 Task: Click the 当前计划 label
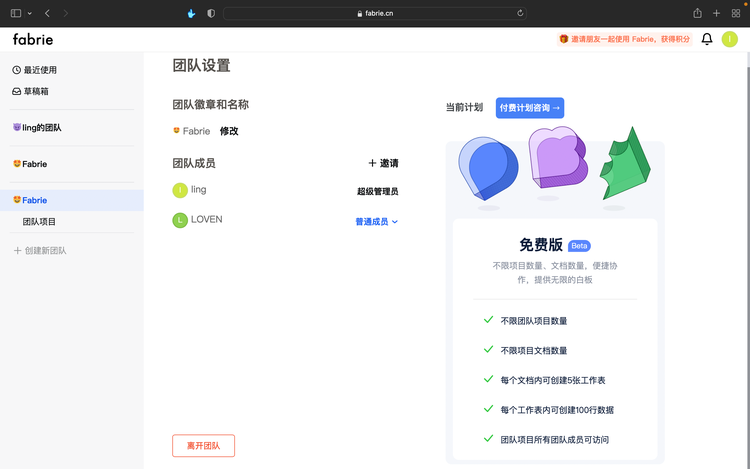[464, 108]
